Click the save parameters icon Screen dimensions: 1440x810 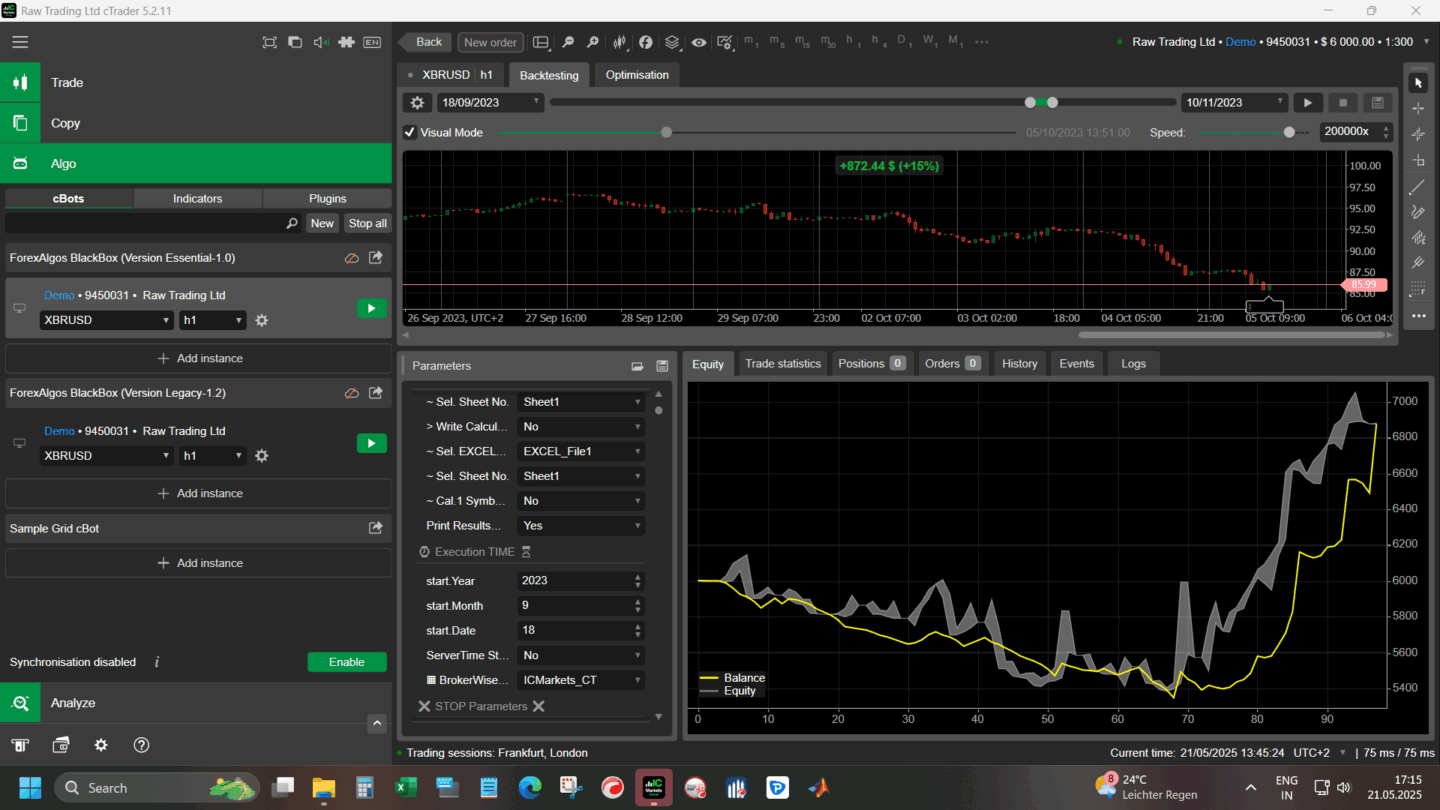[662, 366]
